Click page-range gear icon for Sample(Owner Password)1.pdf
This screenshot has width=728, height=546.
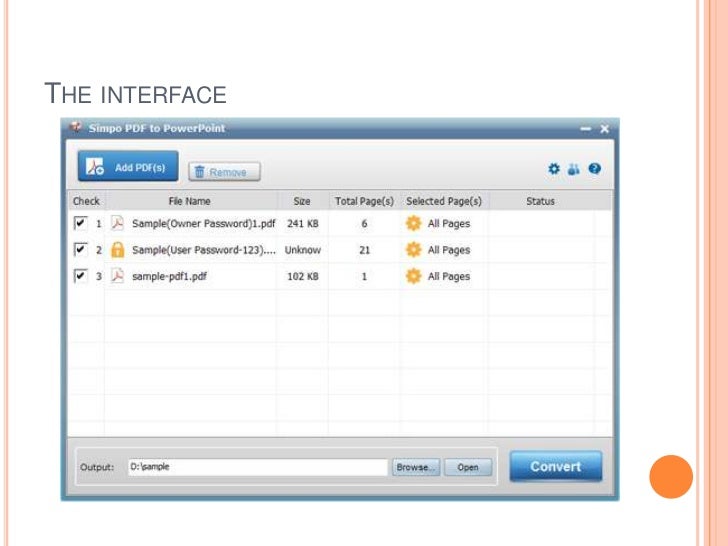(x=413, y=223)
